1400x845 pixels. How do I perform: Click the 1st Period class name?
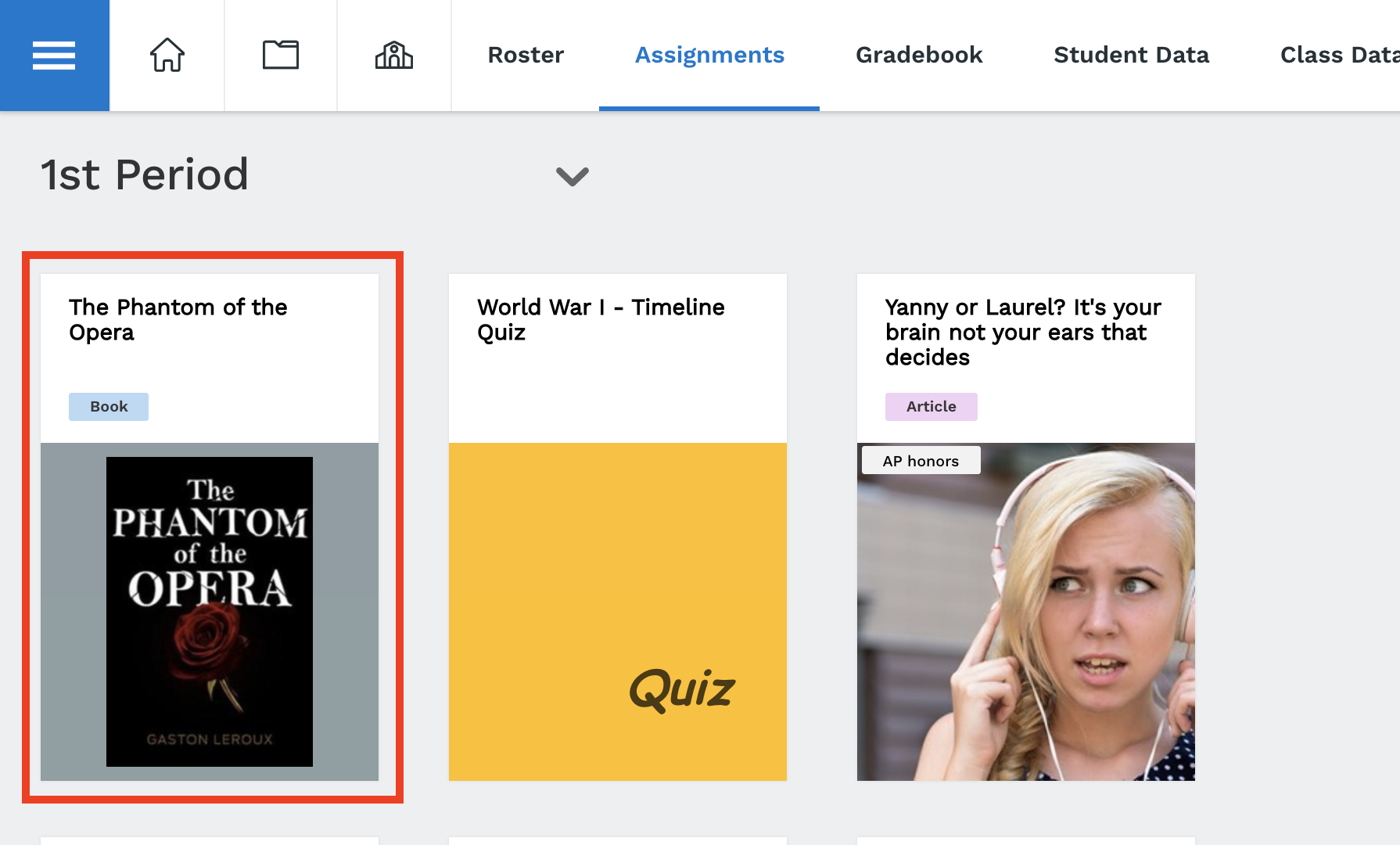click(x=145, y=174)
